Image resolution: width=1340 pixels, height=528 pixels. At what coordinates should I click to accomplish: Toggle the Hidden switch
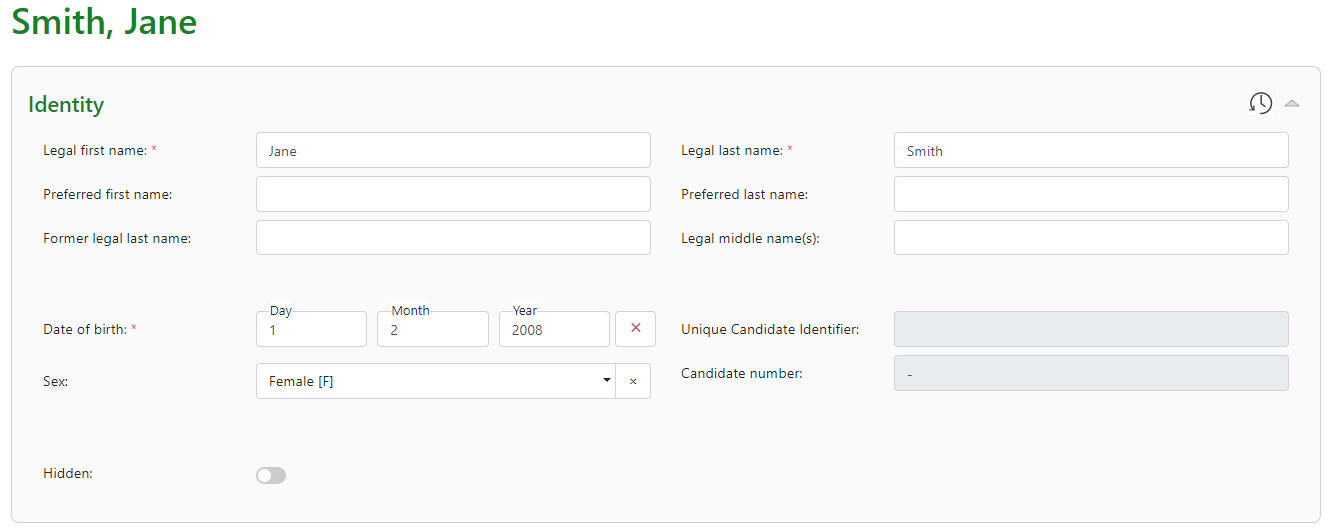pos(271,476)
